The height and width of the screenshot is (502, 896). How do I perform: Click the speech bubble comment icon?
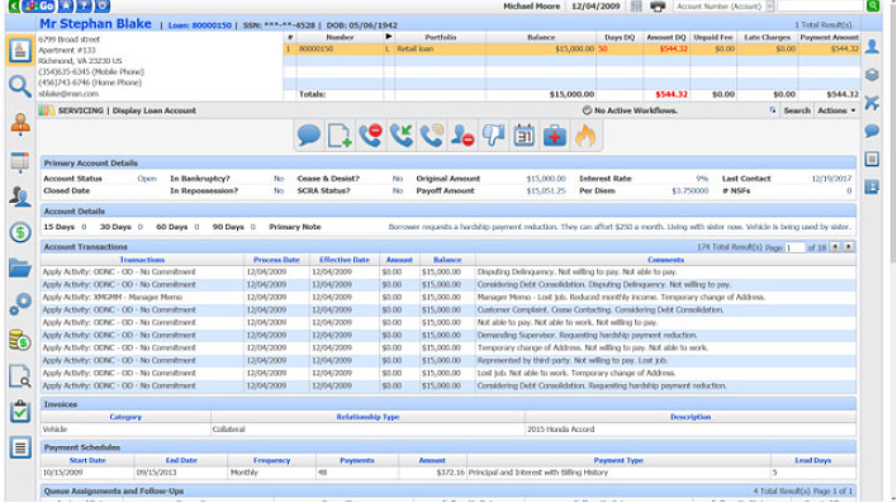pos(308,135)
